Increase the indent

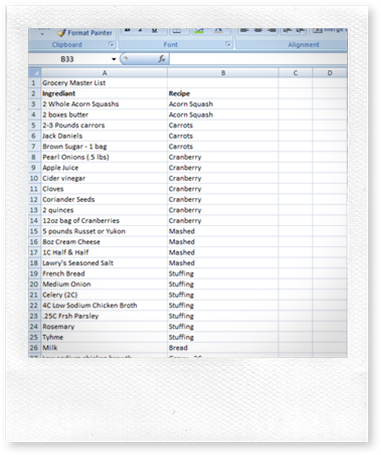[300, 31]
